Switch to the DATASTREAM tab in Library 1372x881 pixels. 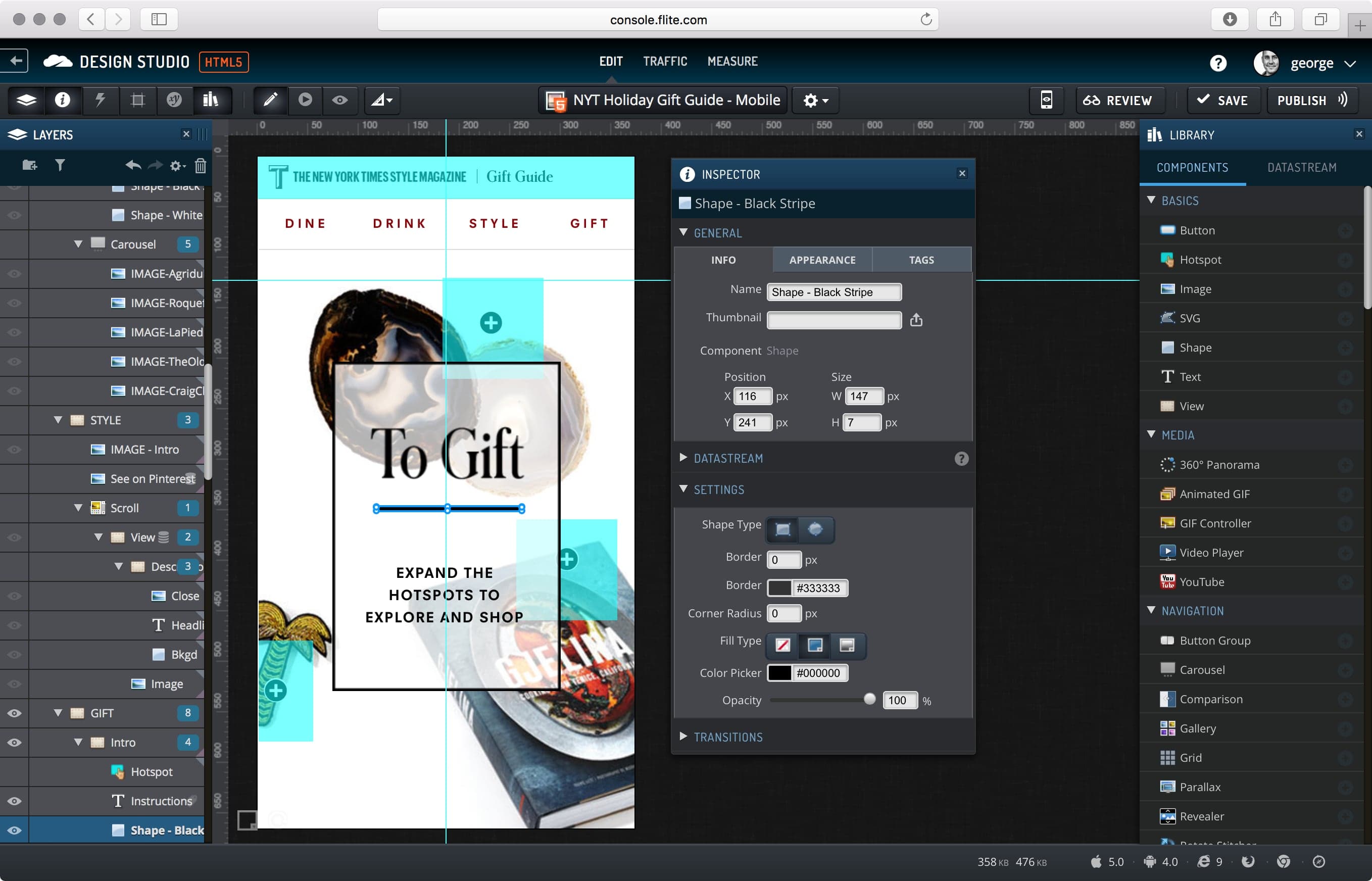click(x=1302, y=168)
